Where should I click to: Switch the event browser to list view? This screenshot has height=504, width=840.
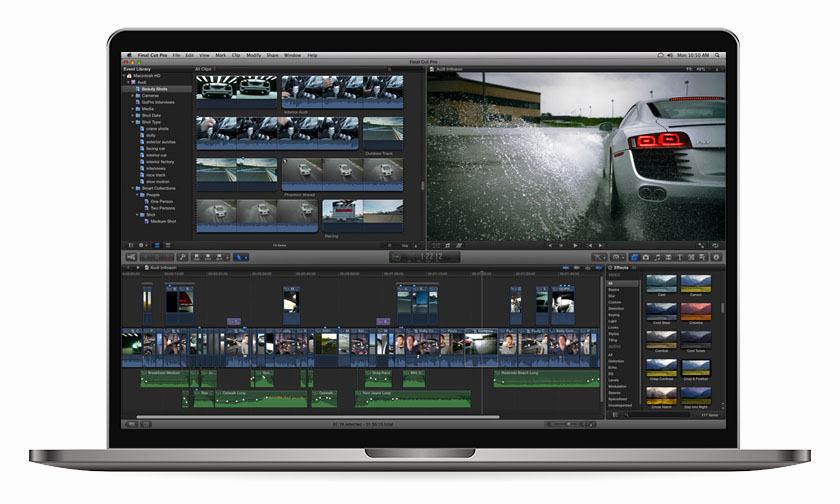pos(168,245)
